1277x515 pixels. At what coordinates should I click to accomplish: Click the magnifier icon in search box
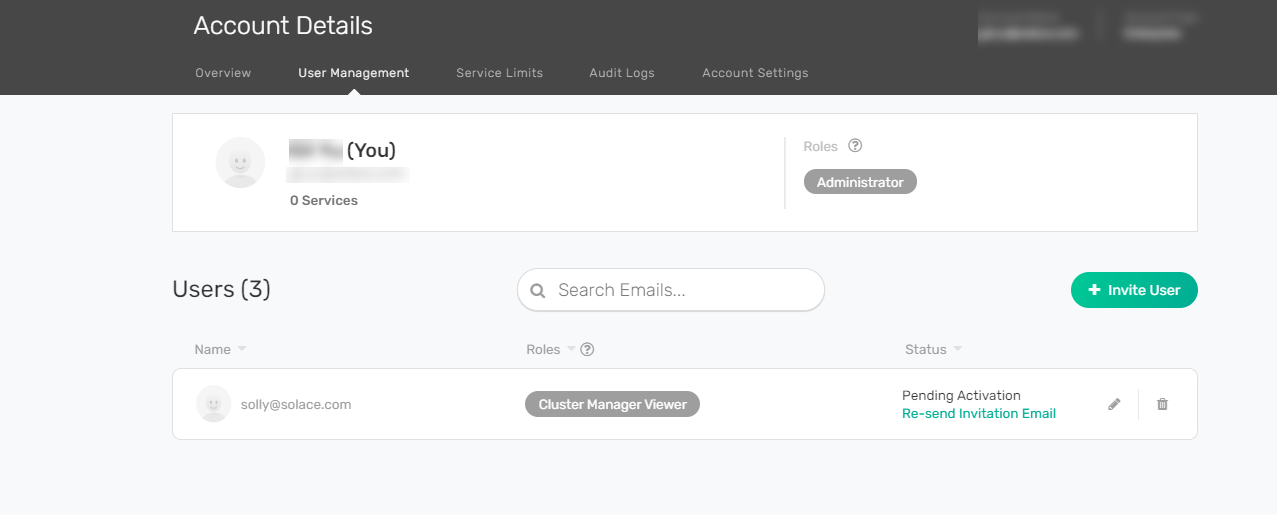(538, 291)
